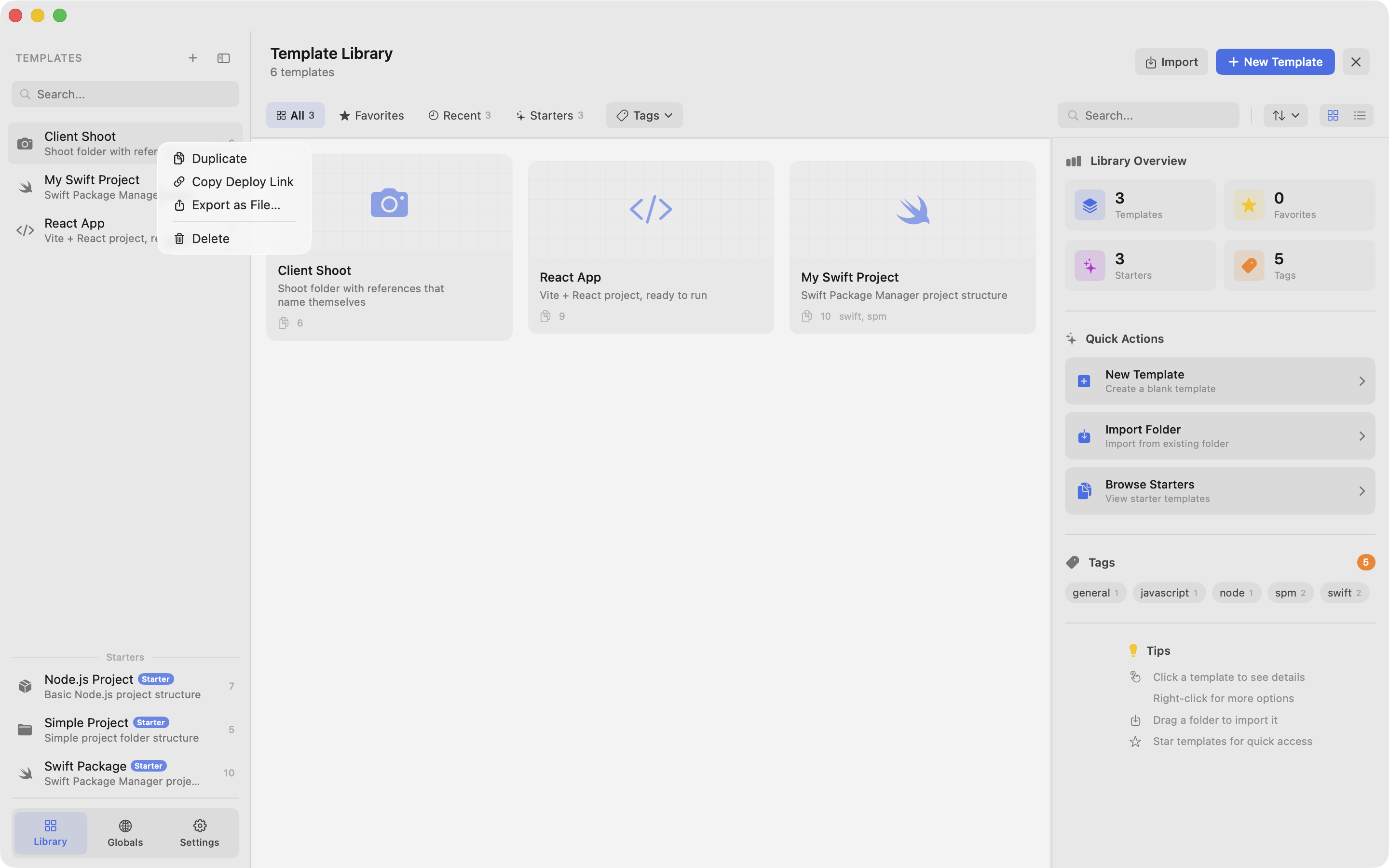Open the Node.js Project starter
The image size is (1389, 868).
click(x=125, y=686)
